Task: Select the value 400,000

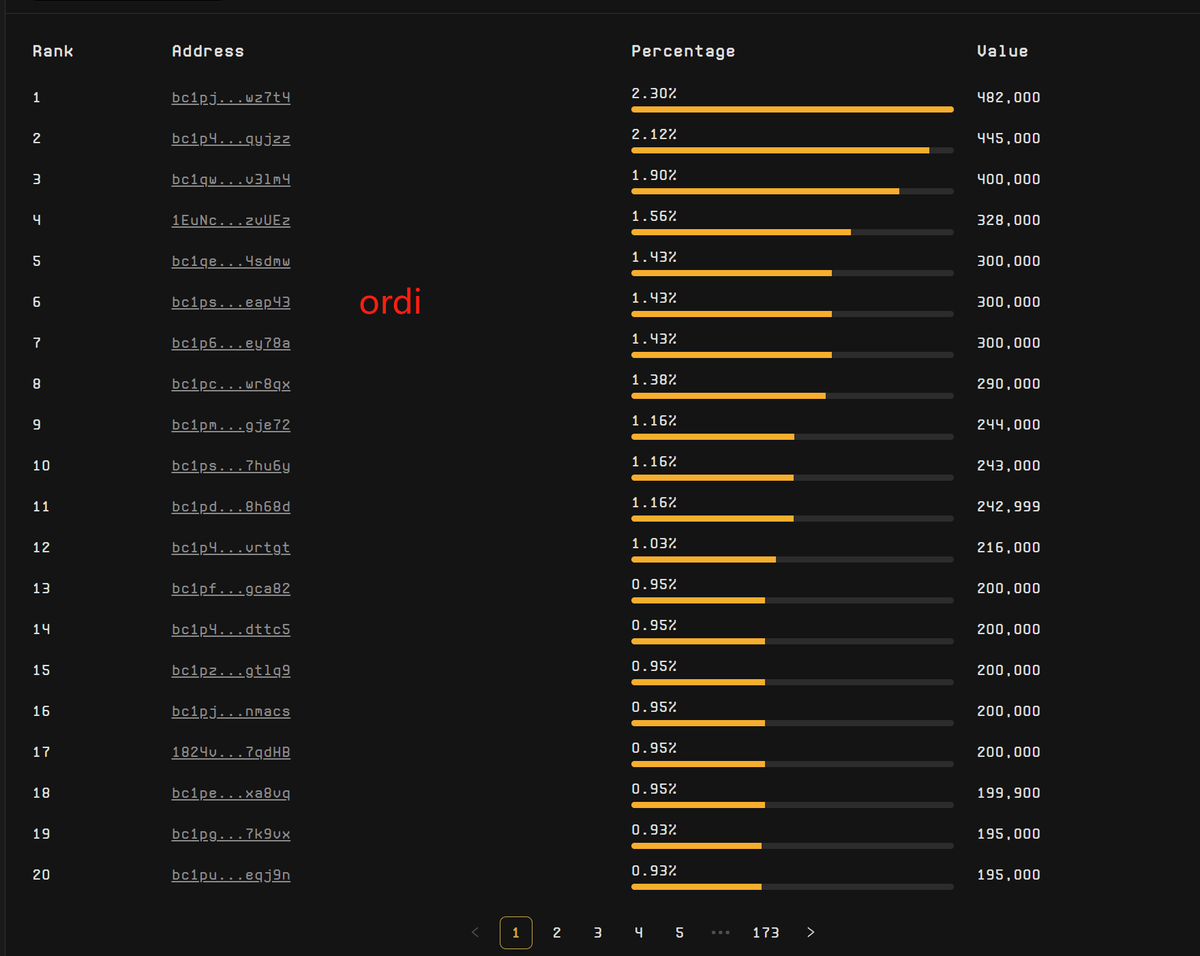Action: pos(1009,180)
